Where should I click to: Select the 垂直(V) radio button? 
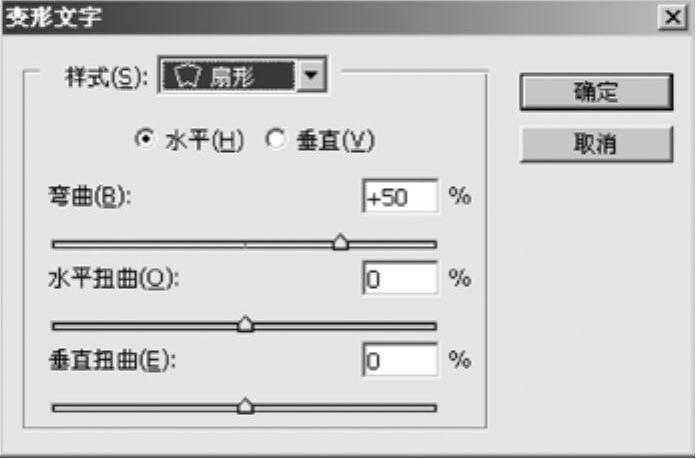click(276, 139)
